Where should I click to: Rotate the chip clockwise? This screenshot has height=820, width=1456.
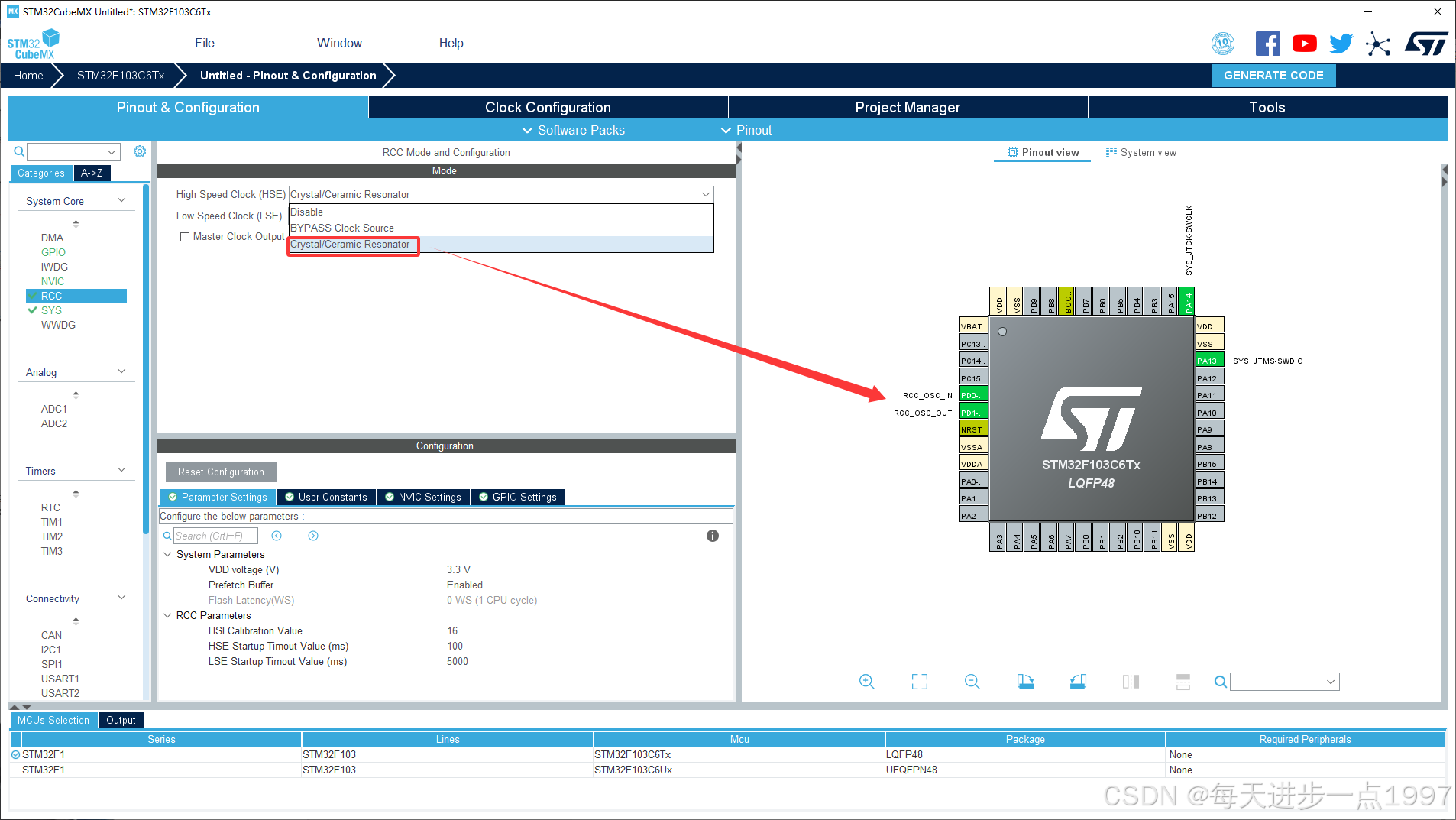pyautogui.click(x=1025, y=681)
